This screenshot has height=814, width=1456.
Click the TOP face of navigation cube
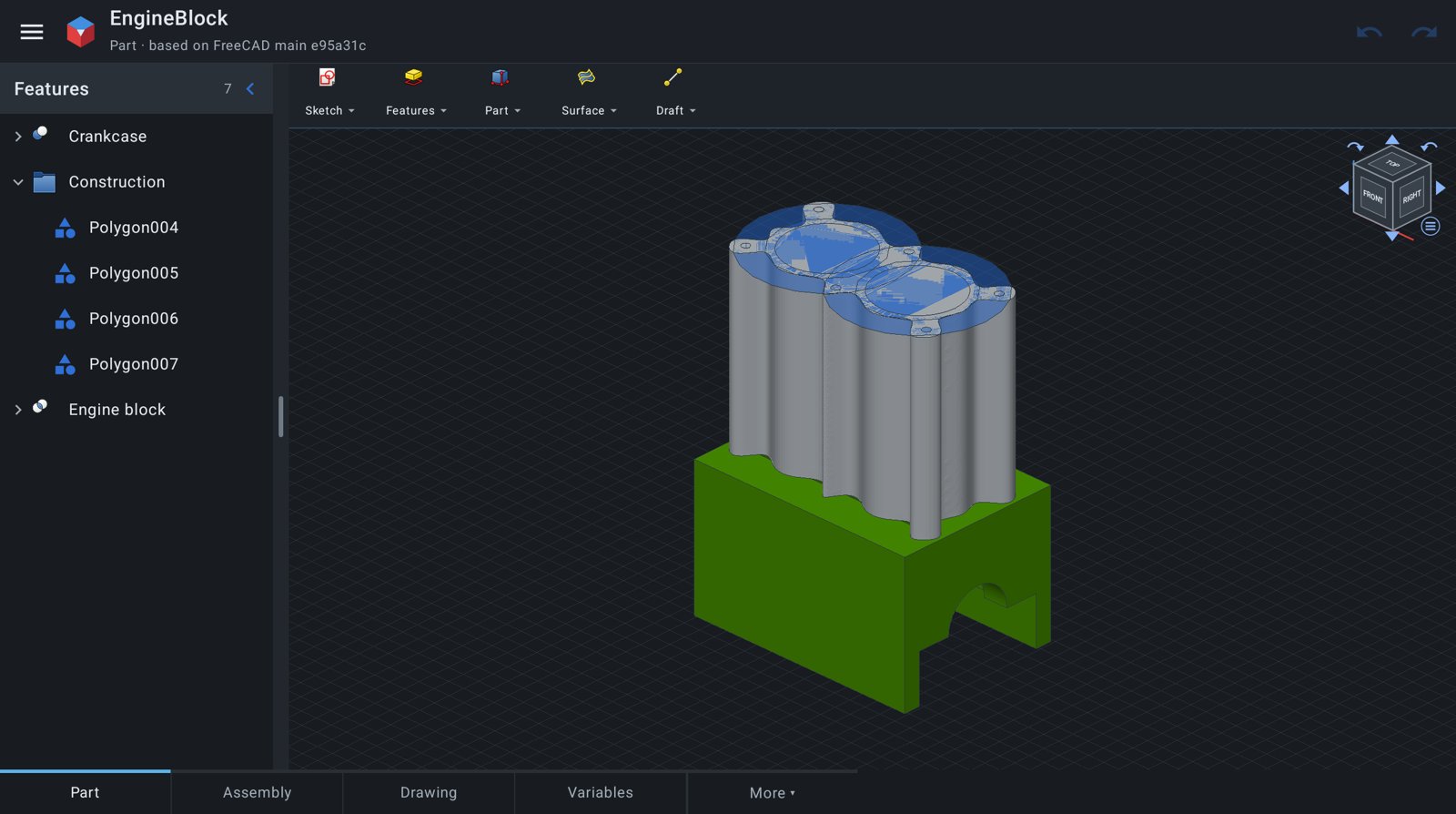pos(1392,164)
